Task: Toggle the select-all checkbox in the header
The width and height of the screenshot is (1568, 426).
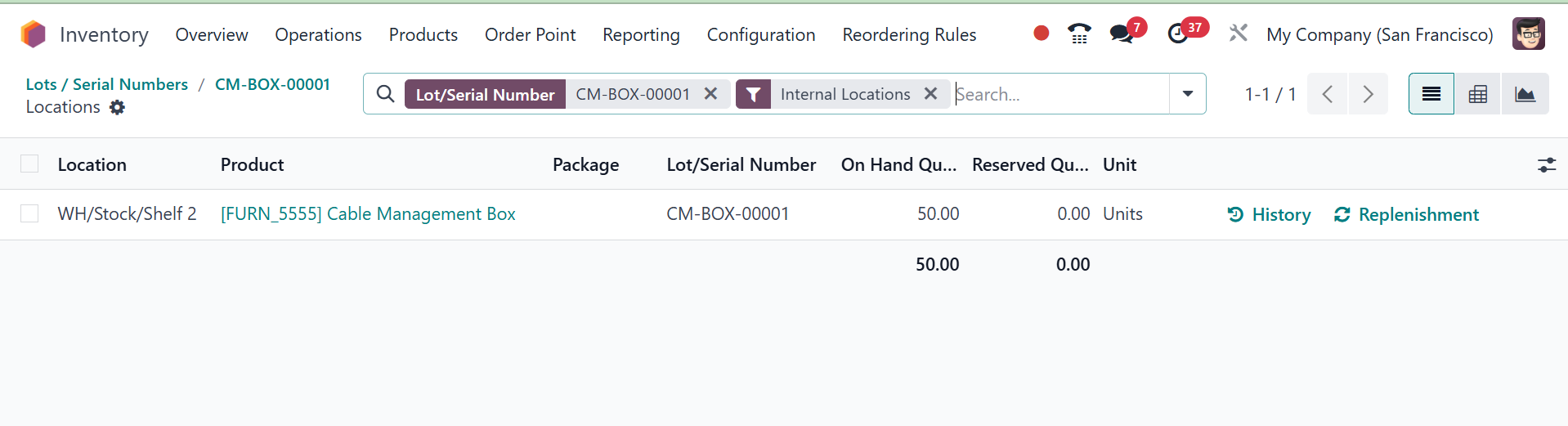Action: [29, 164]
